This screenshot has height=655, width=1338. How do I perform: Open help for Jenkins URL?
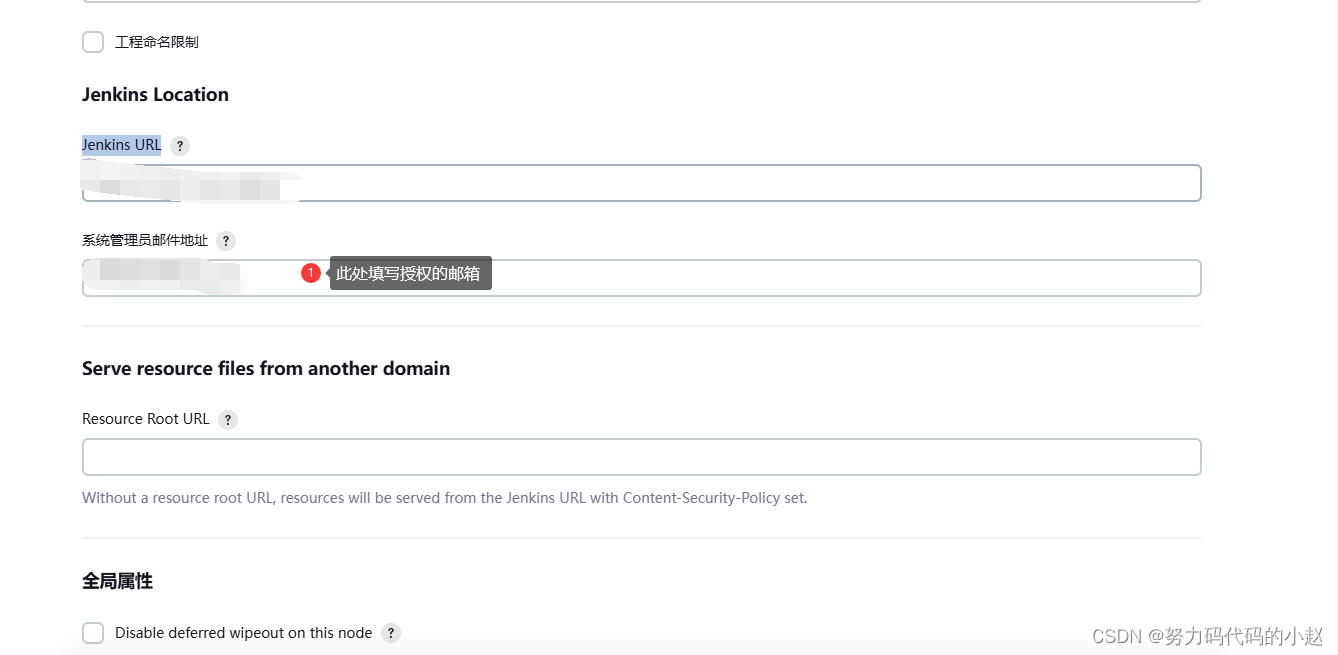[180, 146]
